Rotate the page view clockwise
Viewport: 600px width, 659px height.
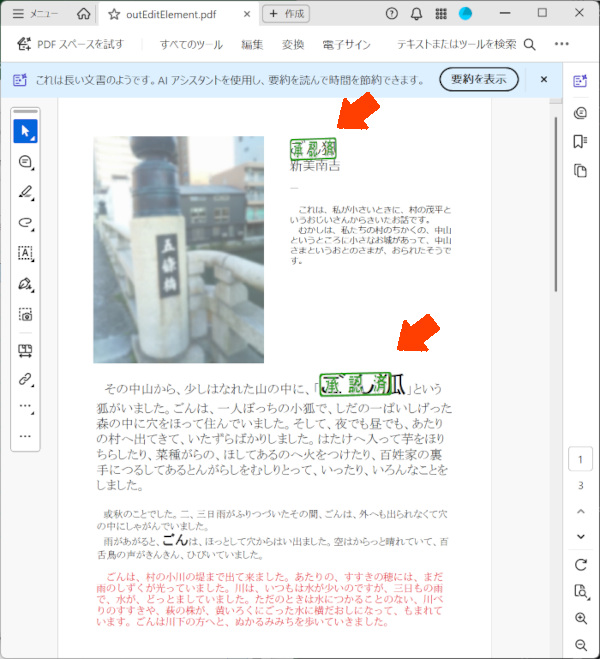click(581, 564)
